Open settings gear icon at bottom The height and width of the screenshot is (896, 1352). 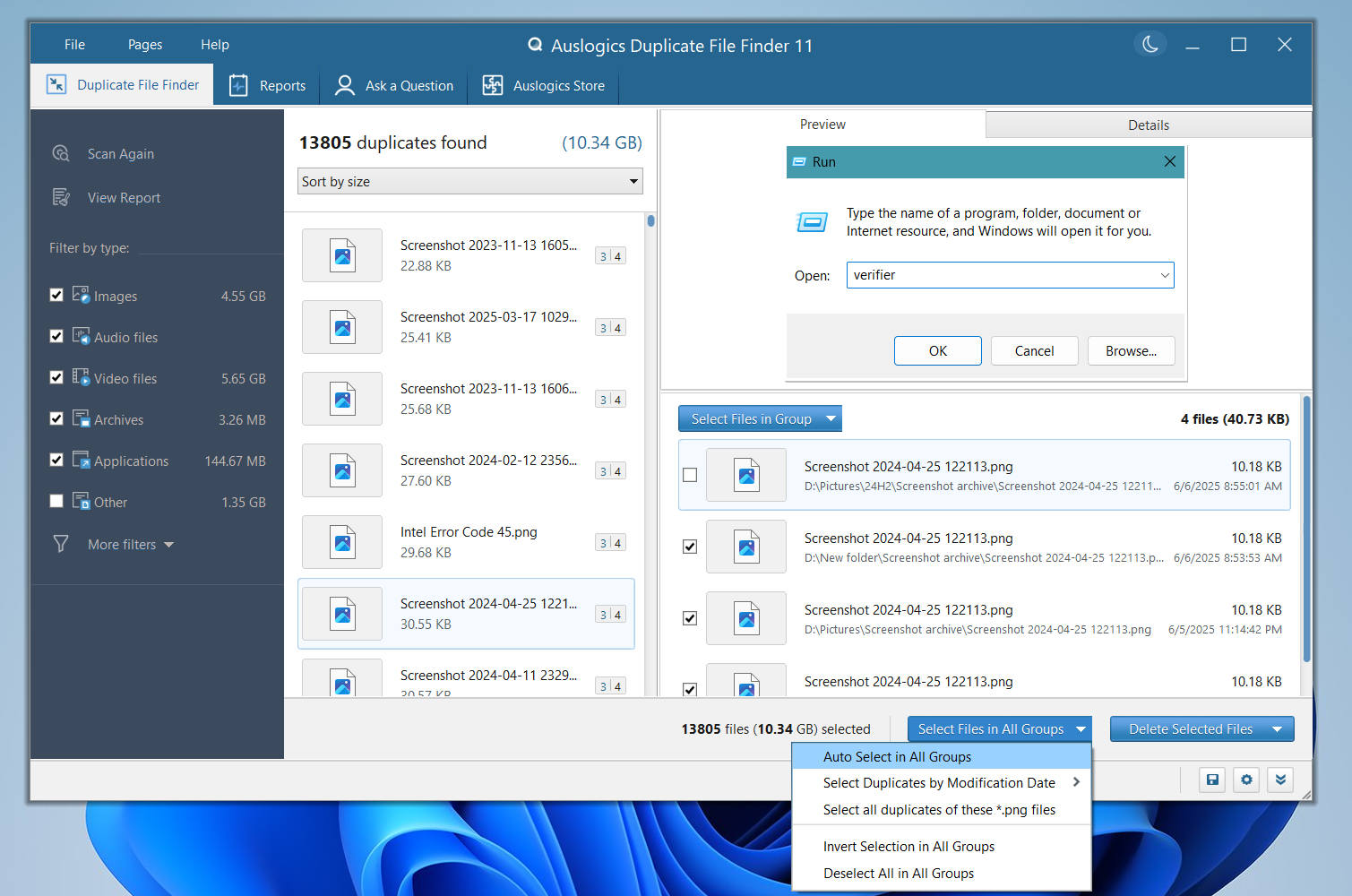coord(1246,780)
